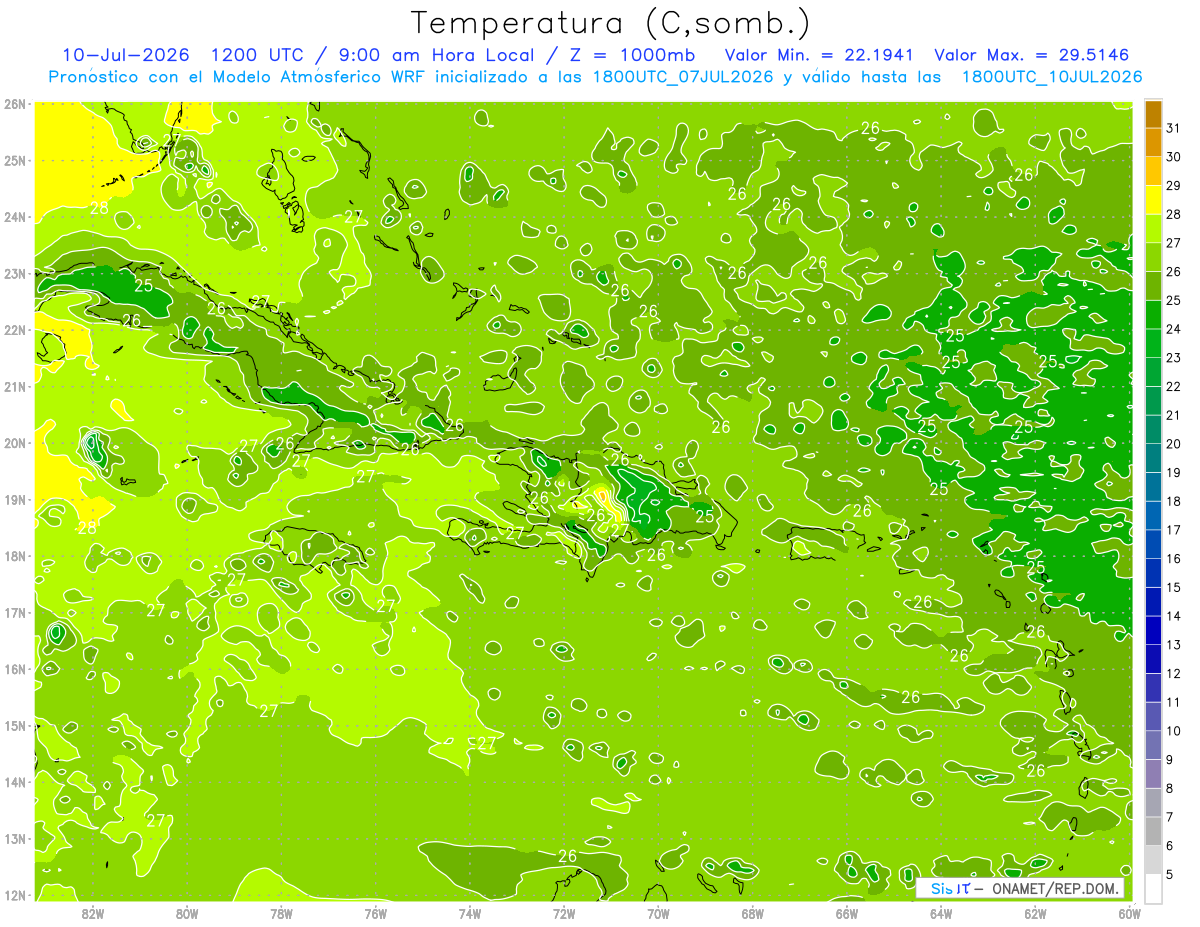Click the '24N' latitude axis label
Viewport: 1200px width, 927px height.
pos(15,217)
